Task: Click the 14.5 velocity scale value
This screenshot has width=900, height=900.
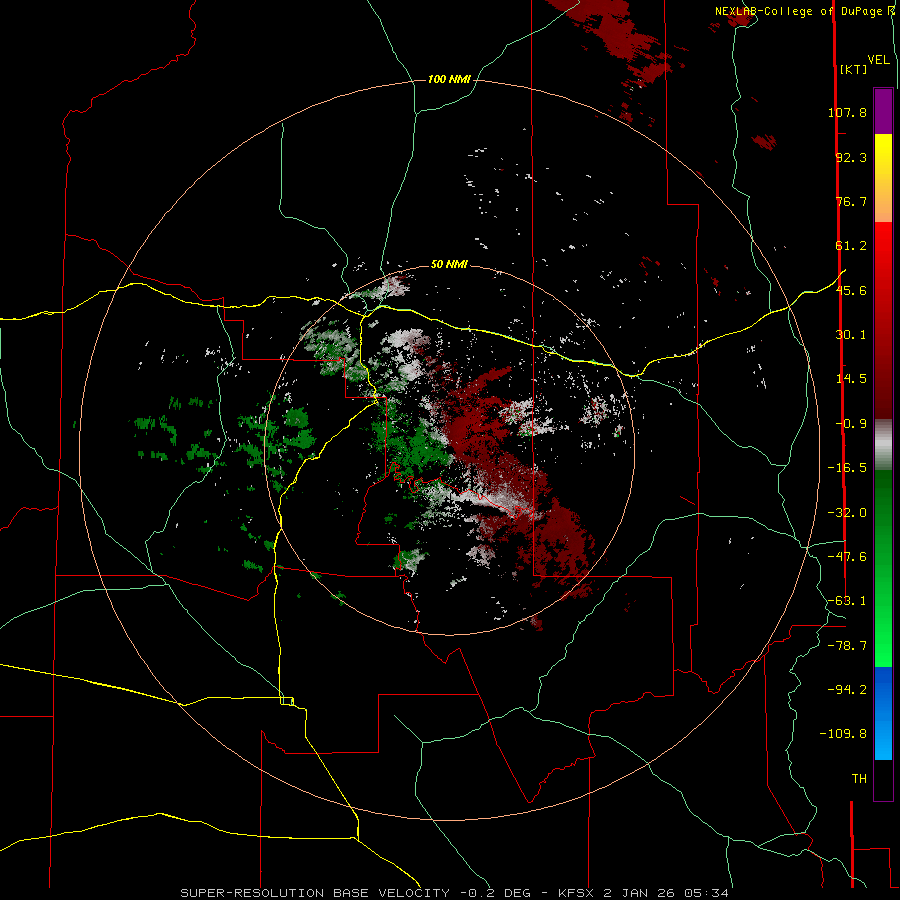Action: (851, 379)
